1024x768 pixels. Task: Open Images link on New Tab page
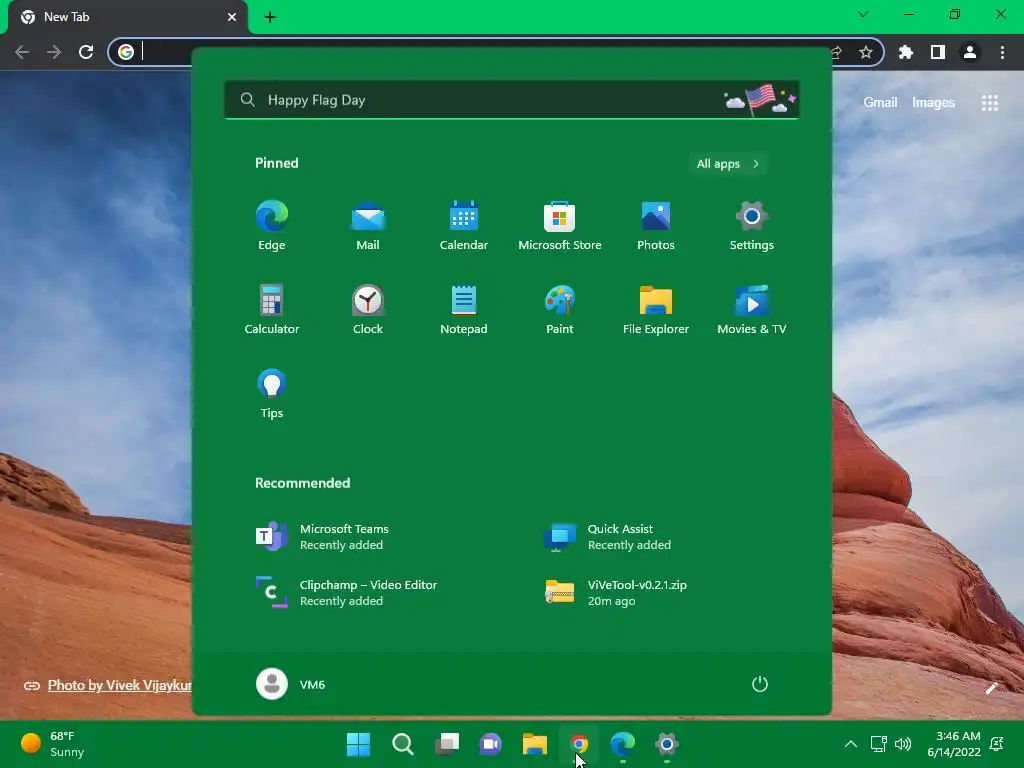(x=933, y=103)
